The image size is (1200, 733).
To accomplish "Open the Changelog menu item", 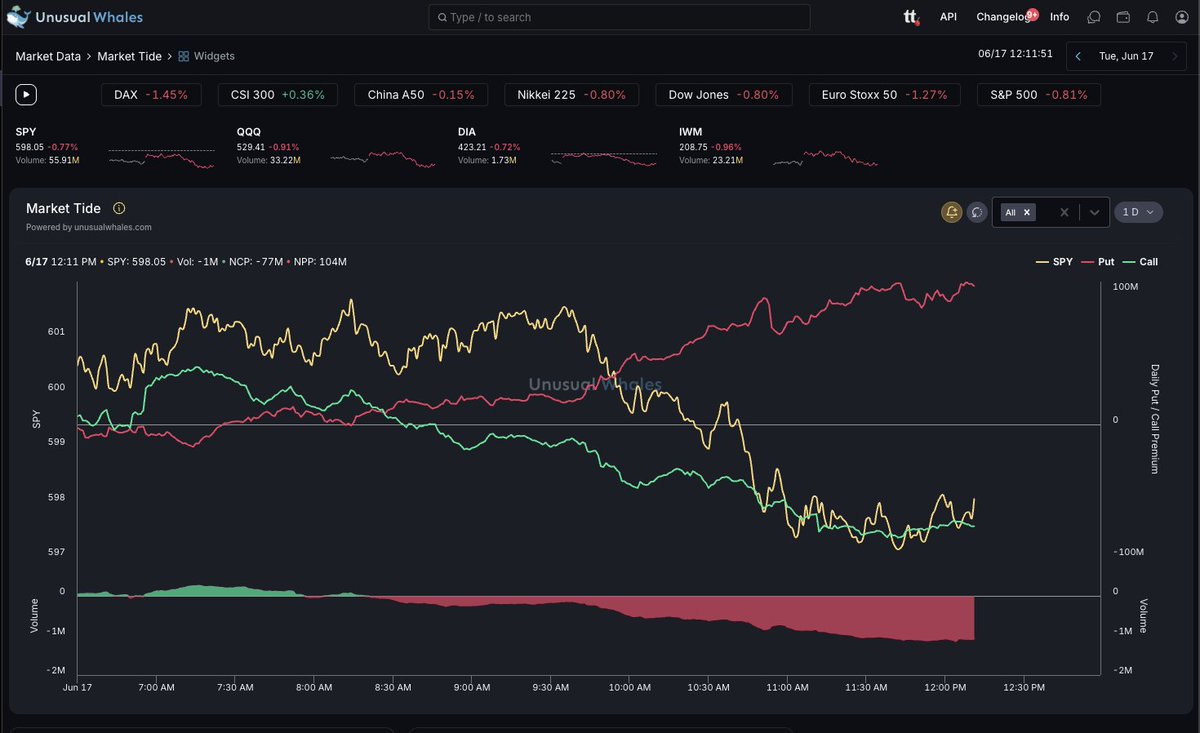I will click(1003, 17).
